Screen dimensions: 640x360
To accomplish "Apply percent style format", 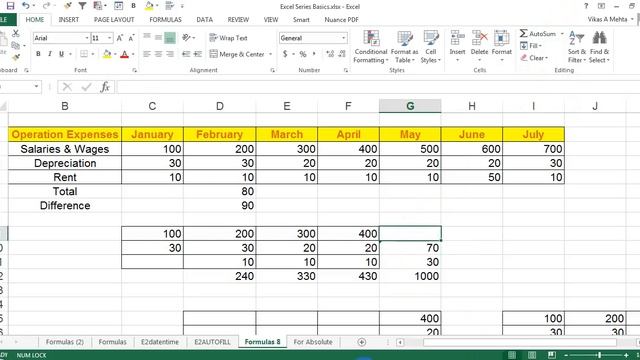I will tap(303, 54).
